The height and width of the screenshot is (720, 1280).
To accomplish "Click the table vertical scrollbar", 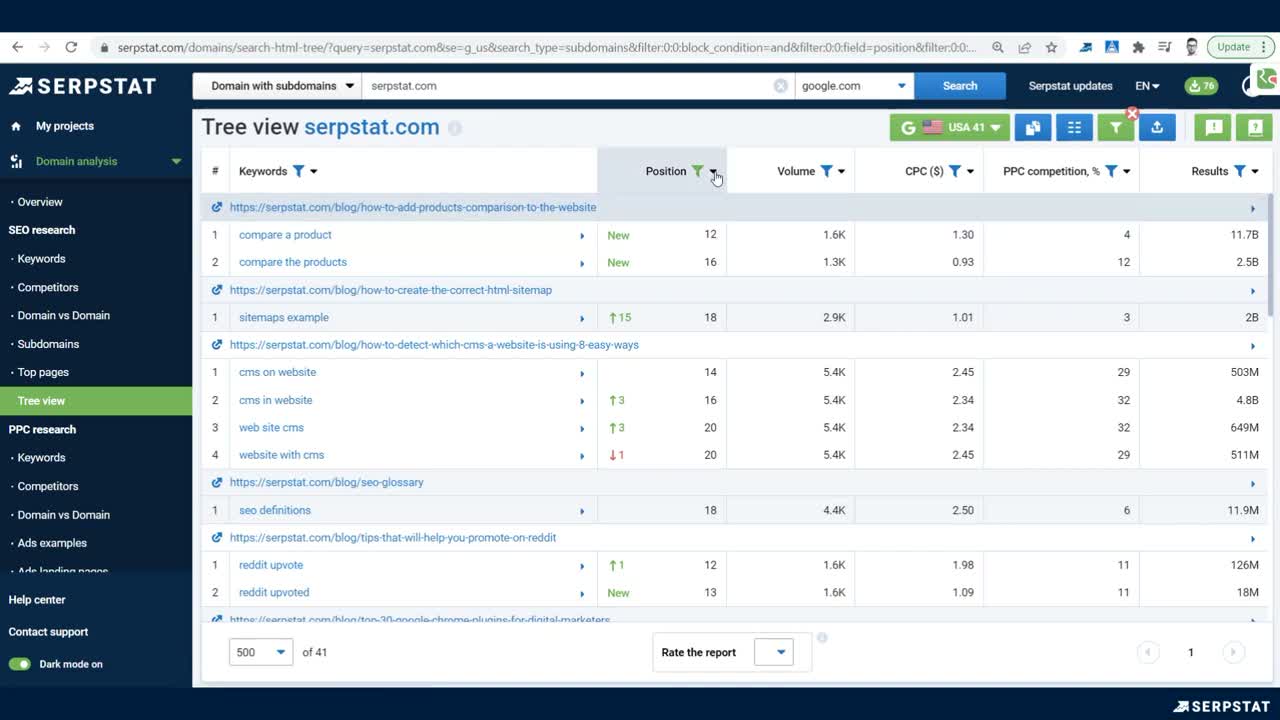I will coord(1272,256).
